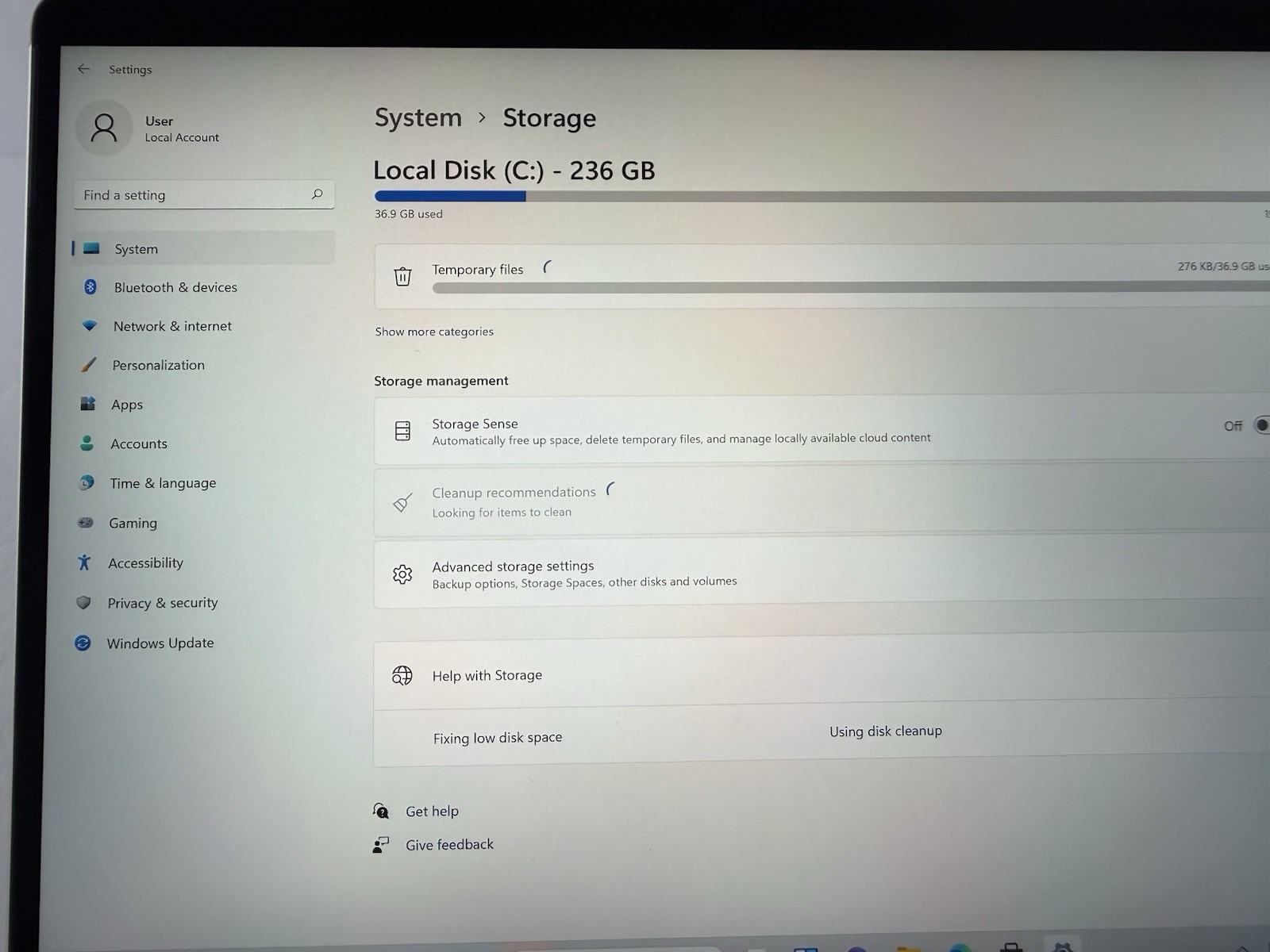Click the Apps icon in sidebar
Viewport: 1270px width, 952px height.
(x=87, y=404)
